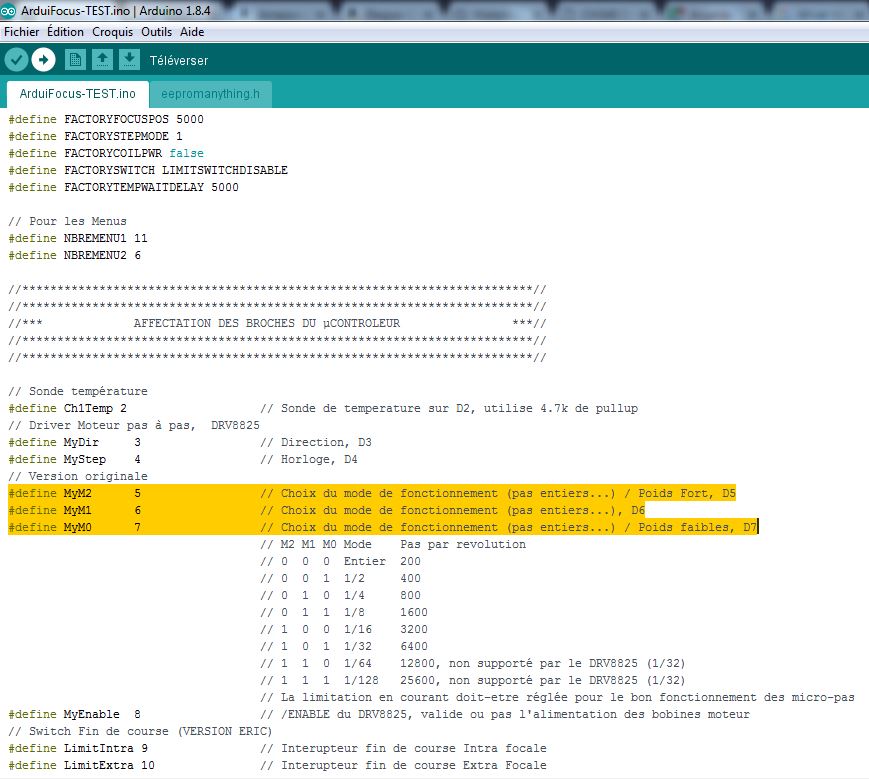
Task: Click 'Interupteur fin de course Extra Focale' comment
Action: pyautogui.click(x=403, y=765)
